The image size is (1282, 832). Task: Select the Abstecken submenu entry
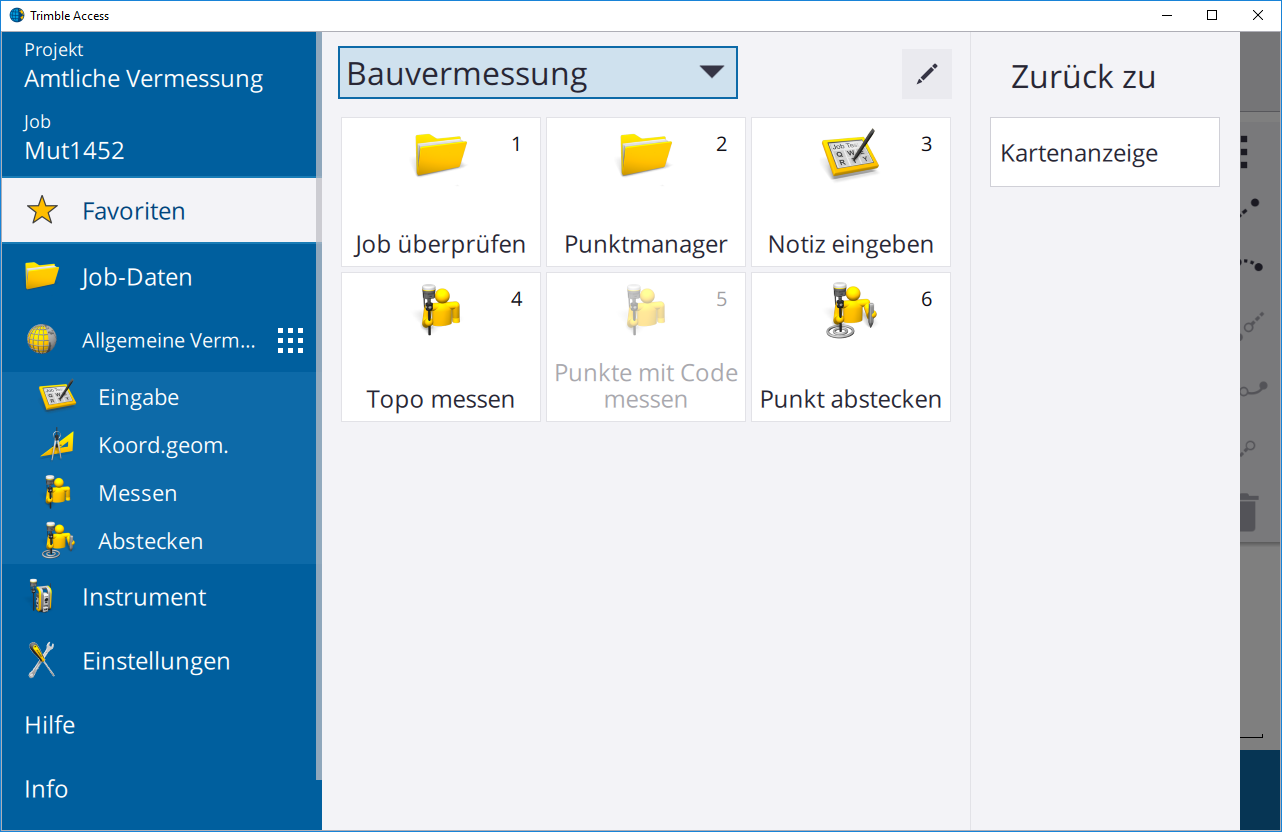[x=150, y=541]
